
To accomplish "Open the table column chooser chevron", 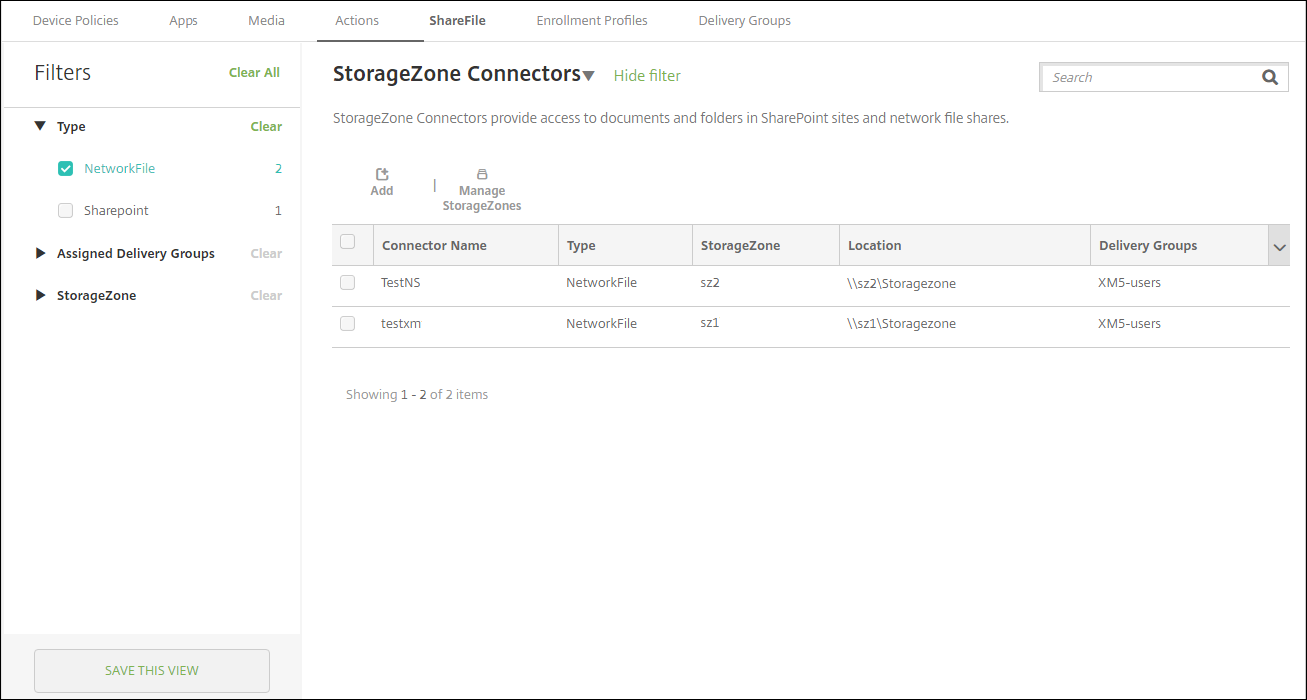I will pos(1278,246).
